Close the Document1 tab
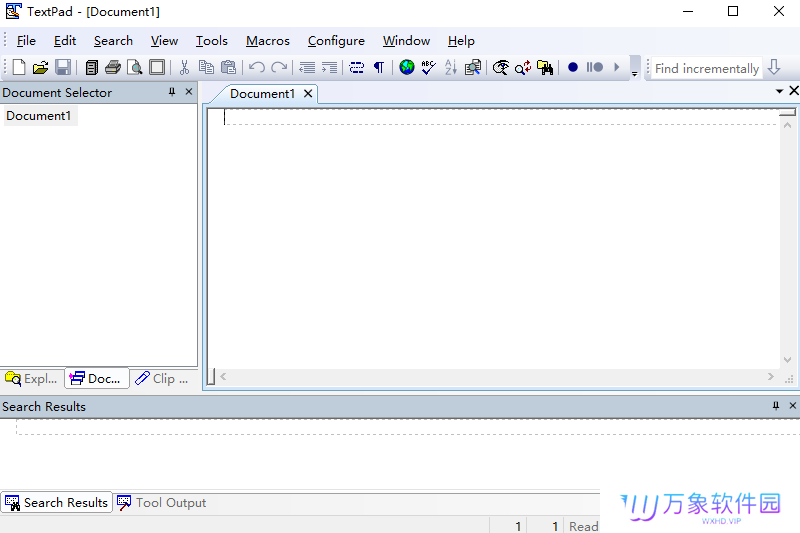Screen dimensions: 800x533 (308, 94)
